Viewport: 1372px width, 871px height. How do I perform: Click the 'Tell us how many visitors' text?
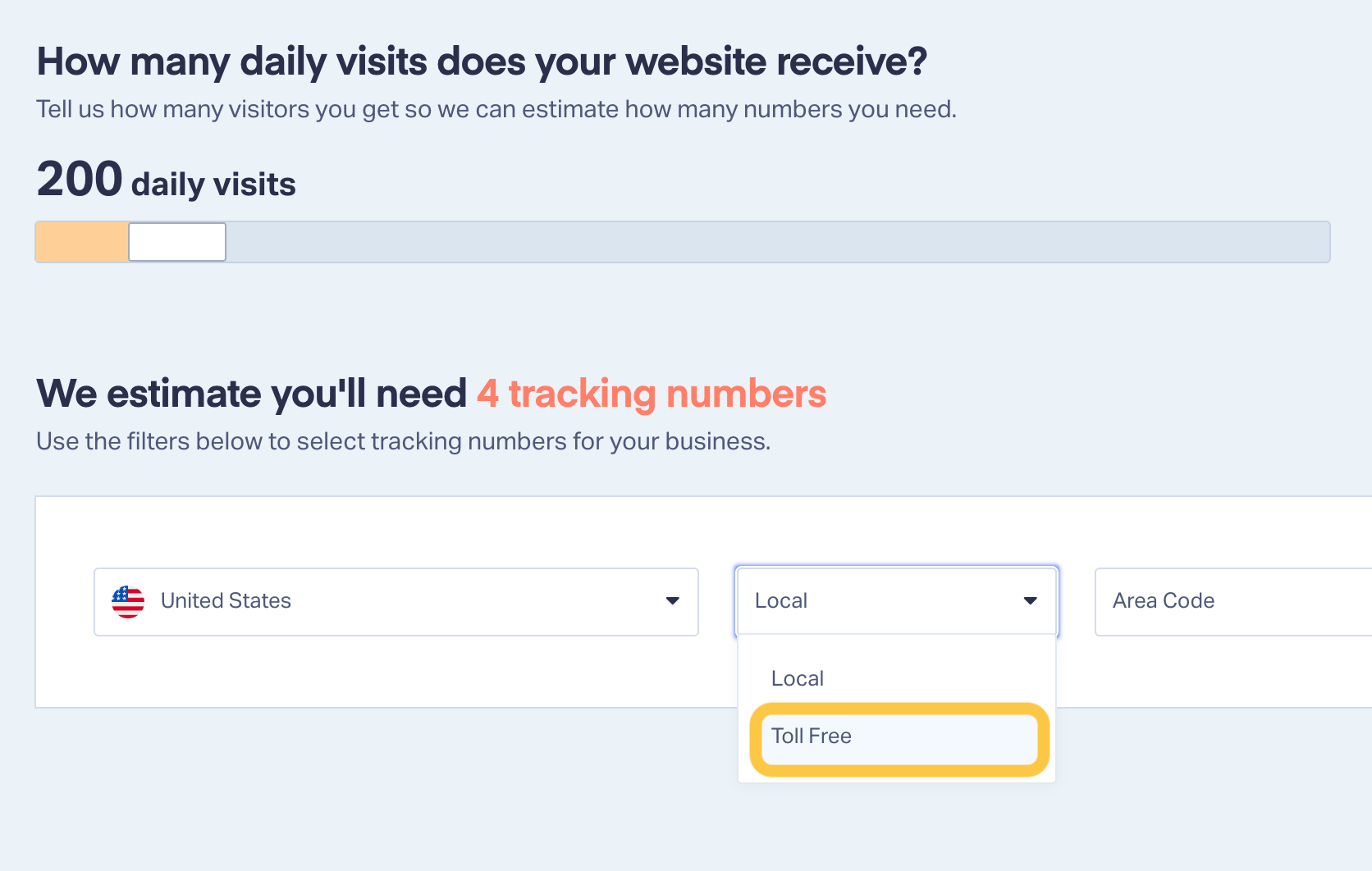[496, 109]
